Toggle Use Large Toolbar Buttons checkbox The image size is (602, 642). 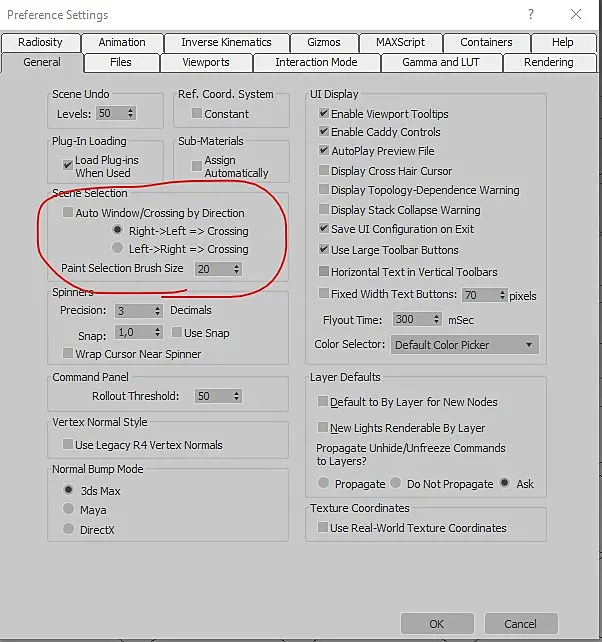[x=324, y=249]
